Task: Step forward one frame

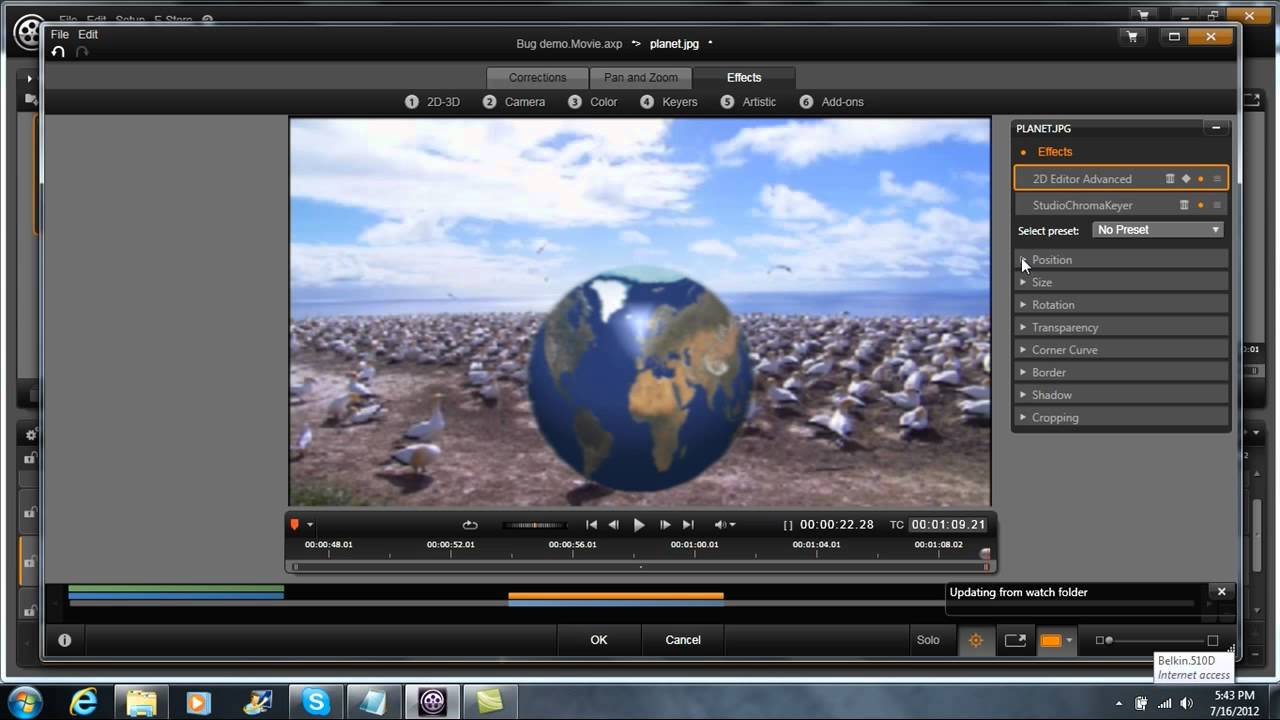Action: tap(665, 525)
